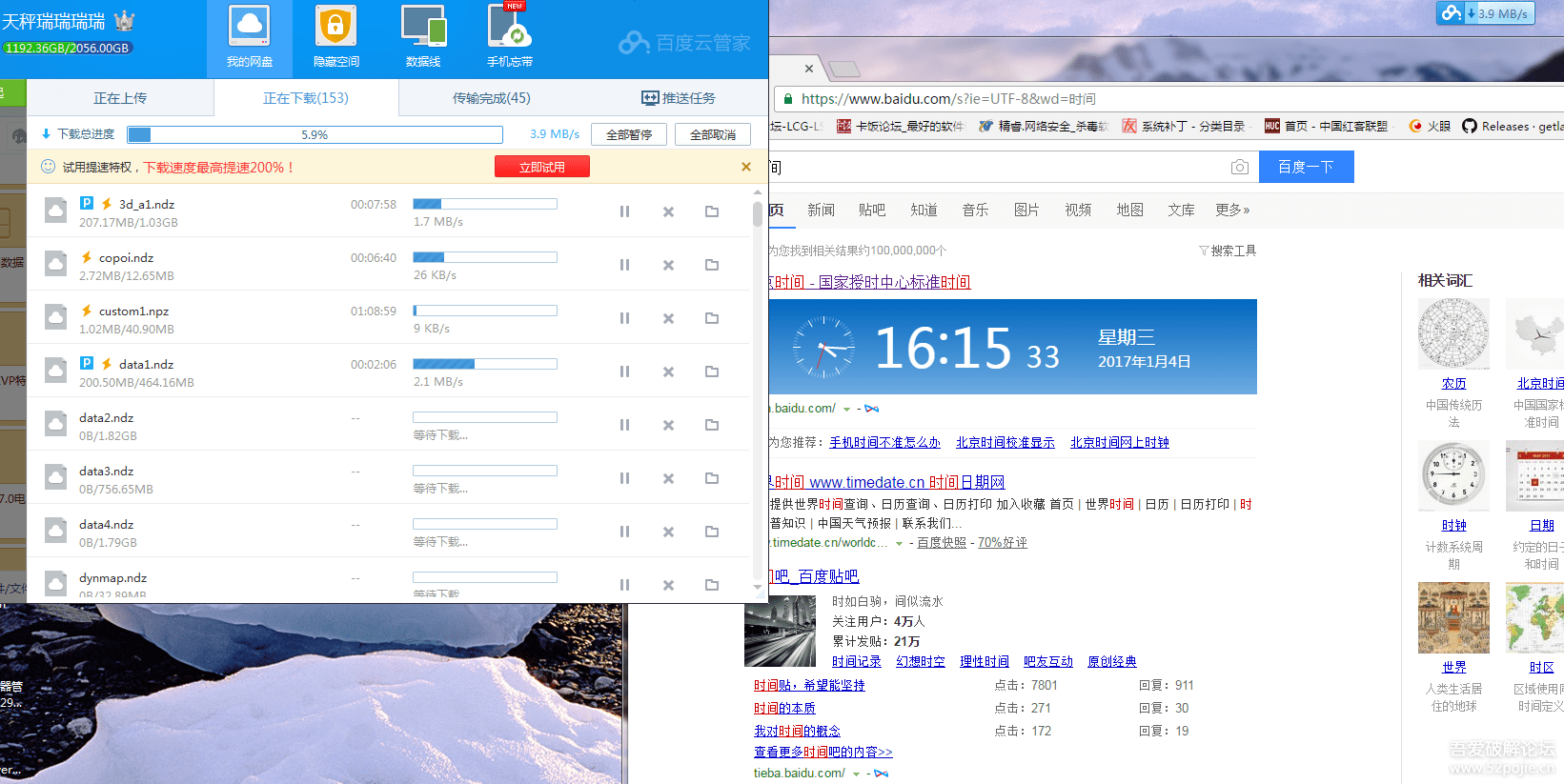Switch to 正在下载(153) tab
The image size is (1564, 784).
point(306,98)
